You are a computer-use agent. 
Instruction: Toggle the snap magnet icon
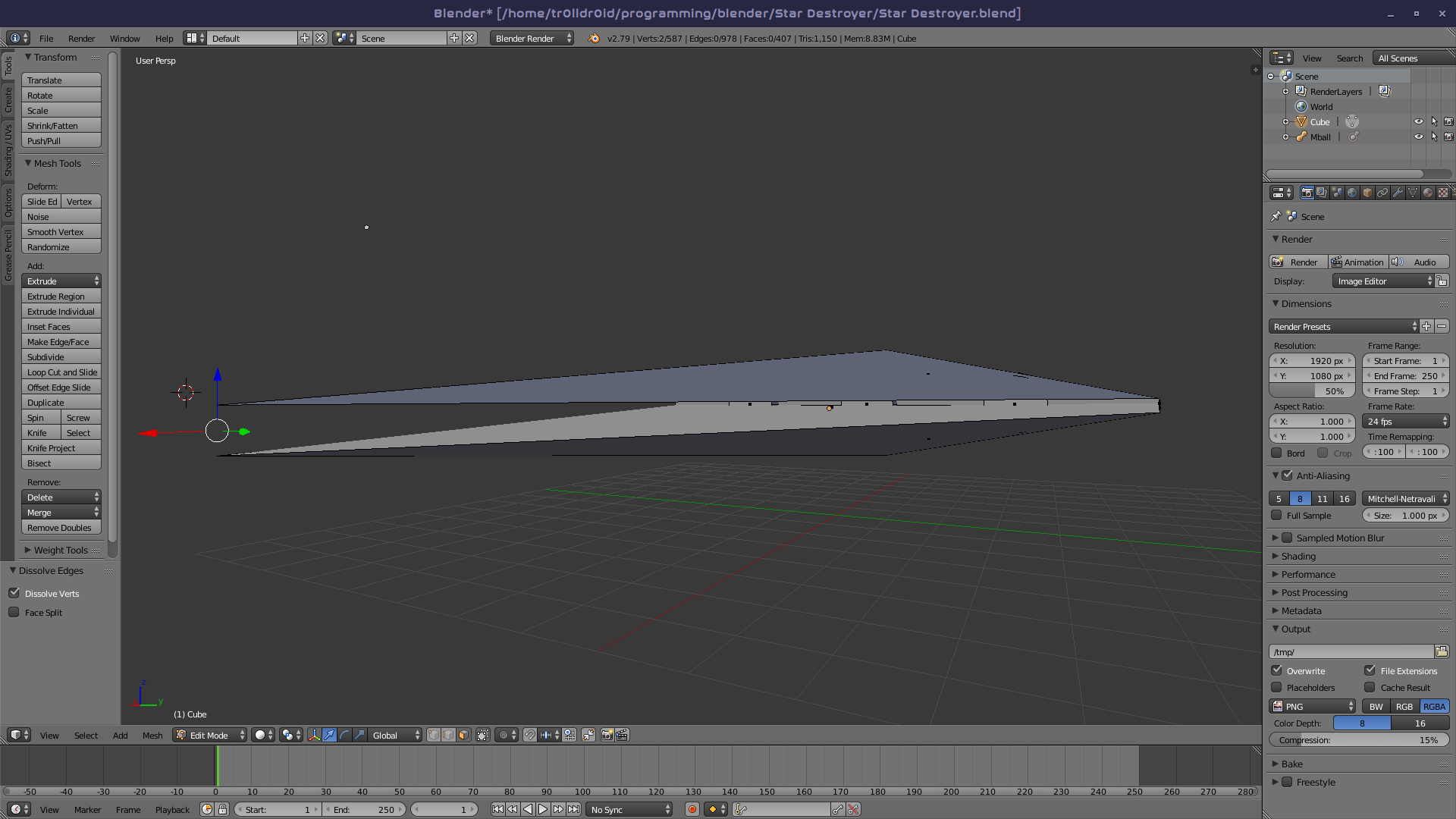click(530, 735)
